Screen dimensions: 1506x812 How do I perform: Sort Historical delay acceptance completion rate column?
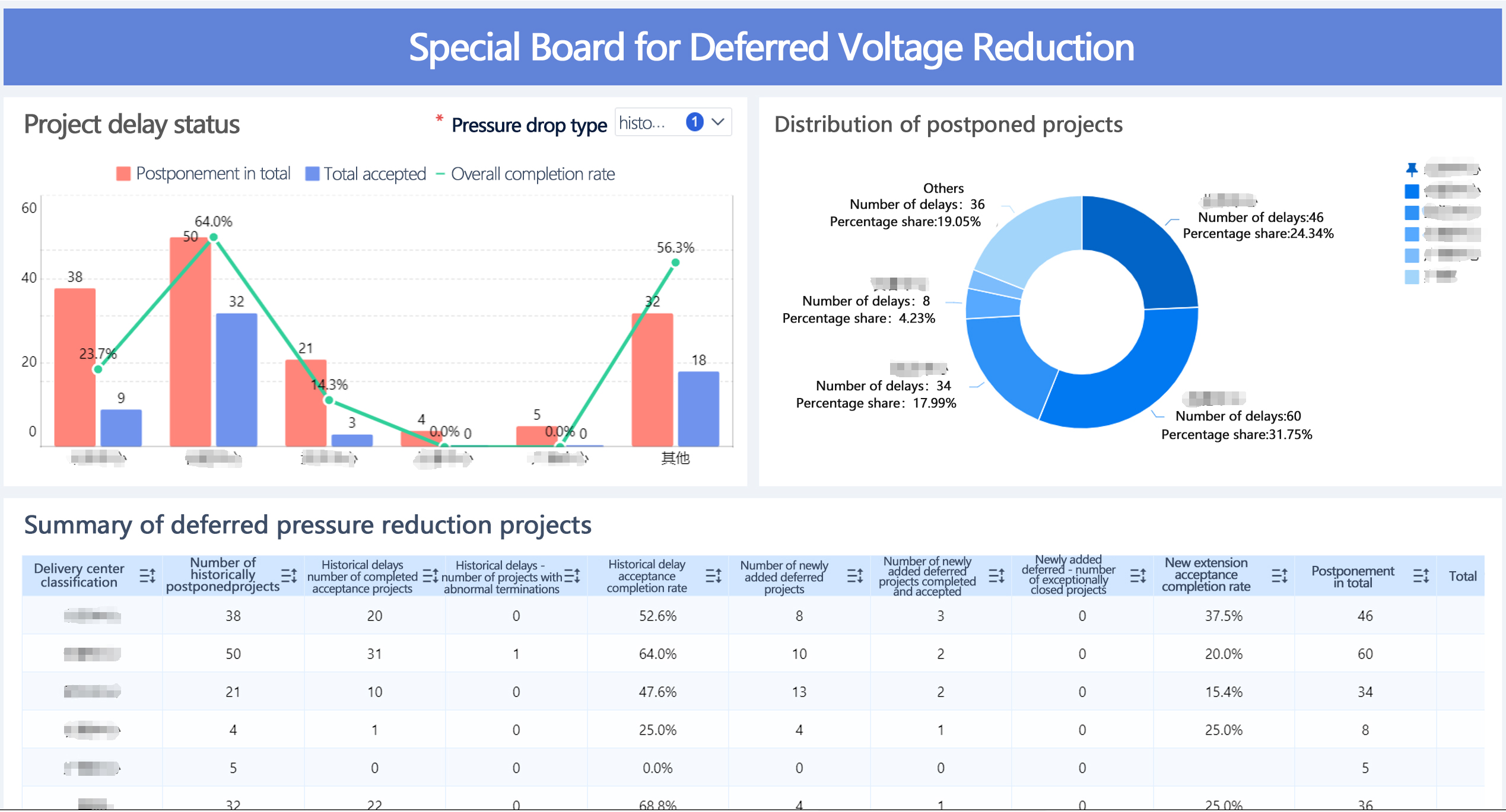coord(713,575)
